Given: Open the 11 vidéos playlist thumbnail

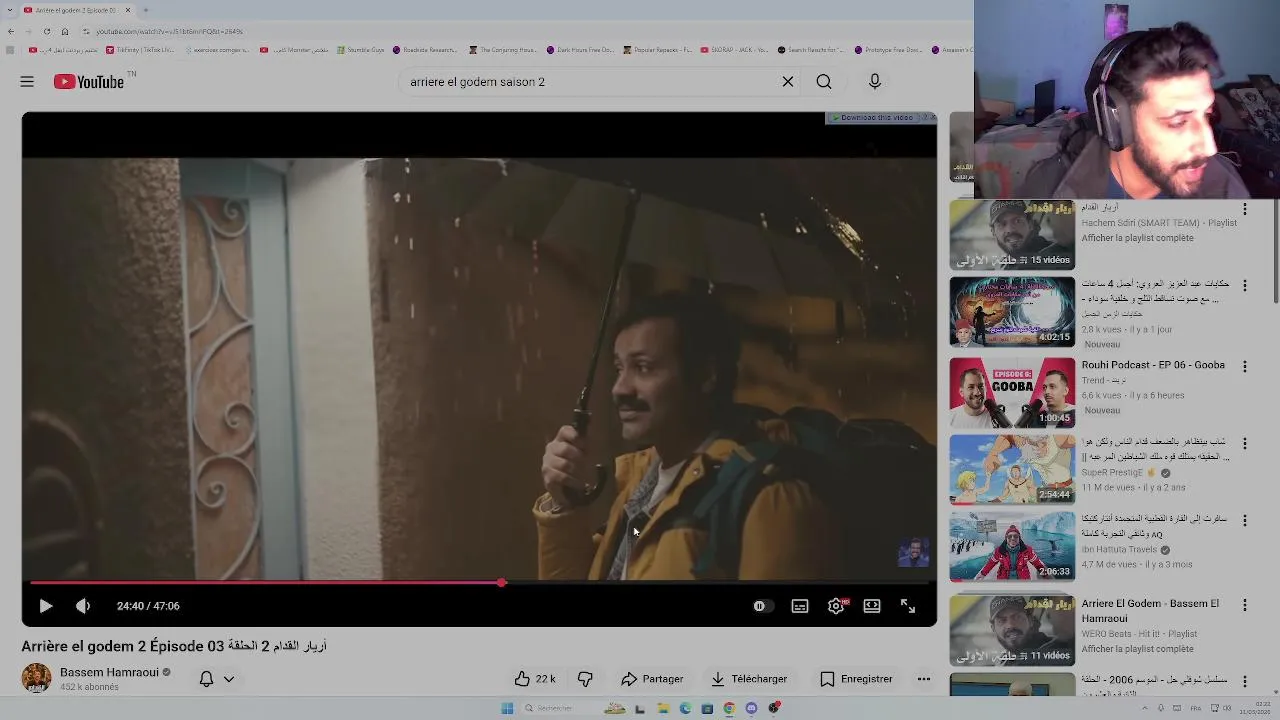Looking at the screenshot, I should pyautogui.click(x=1012, y=631).
